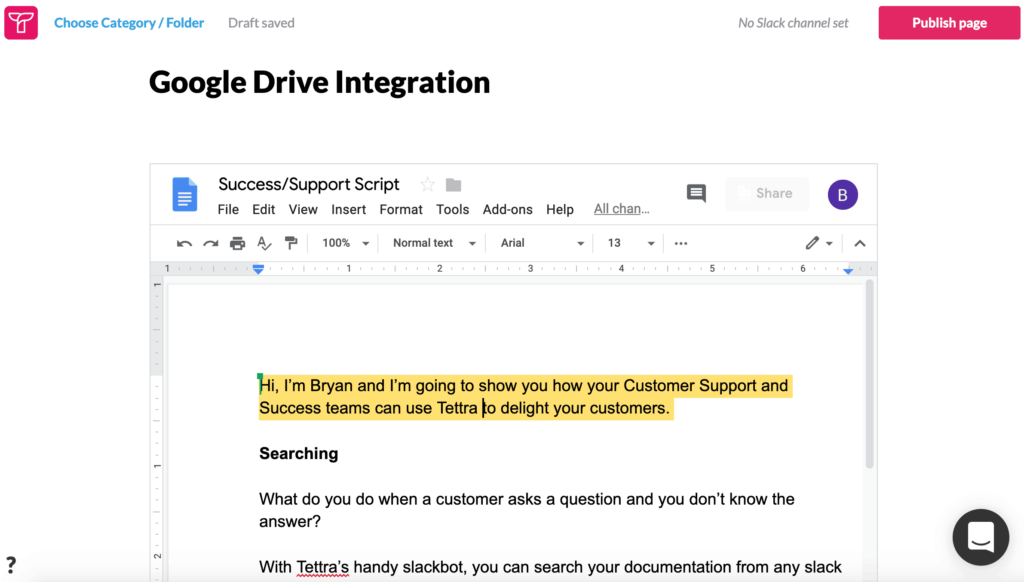
Task: Click the left indent marker on ruler
Action: coord(258,269)
